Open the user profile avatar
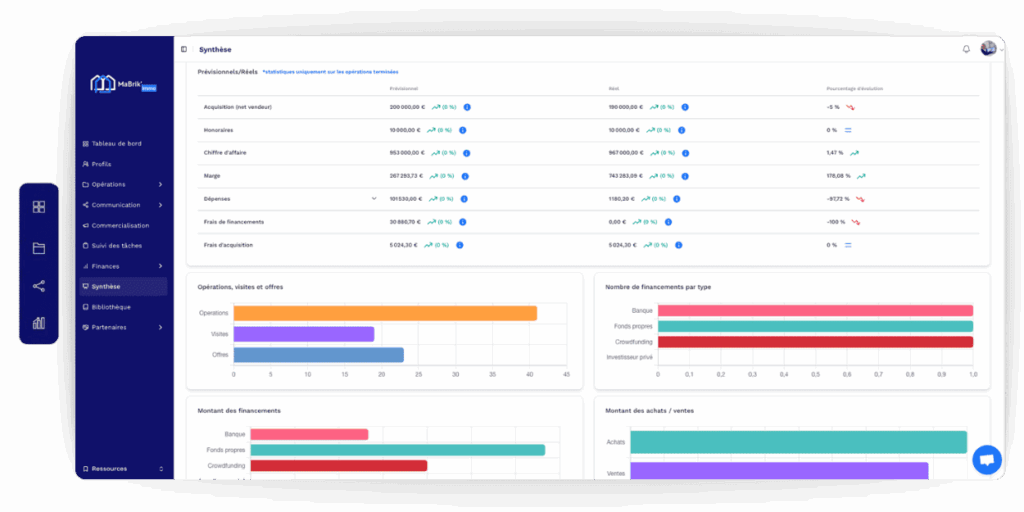The height and width of the screenshot is (512, 1024). [x=988, y=49]
